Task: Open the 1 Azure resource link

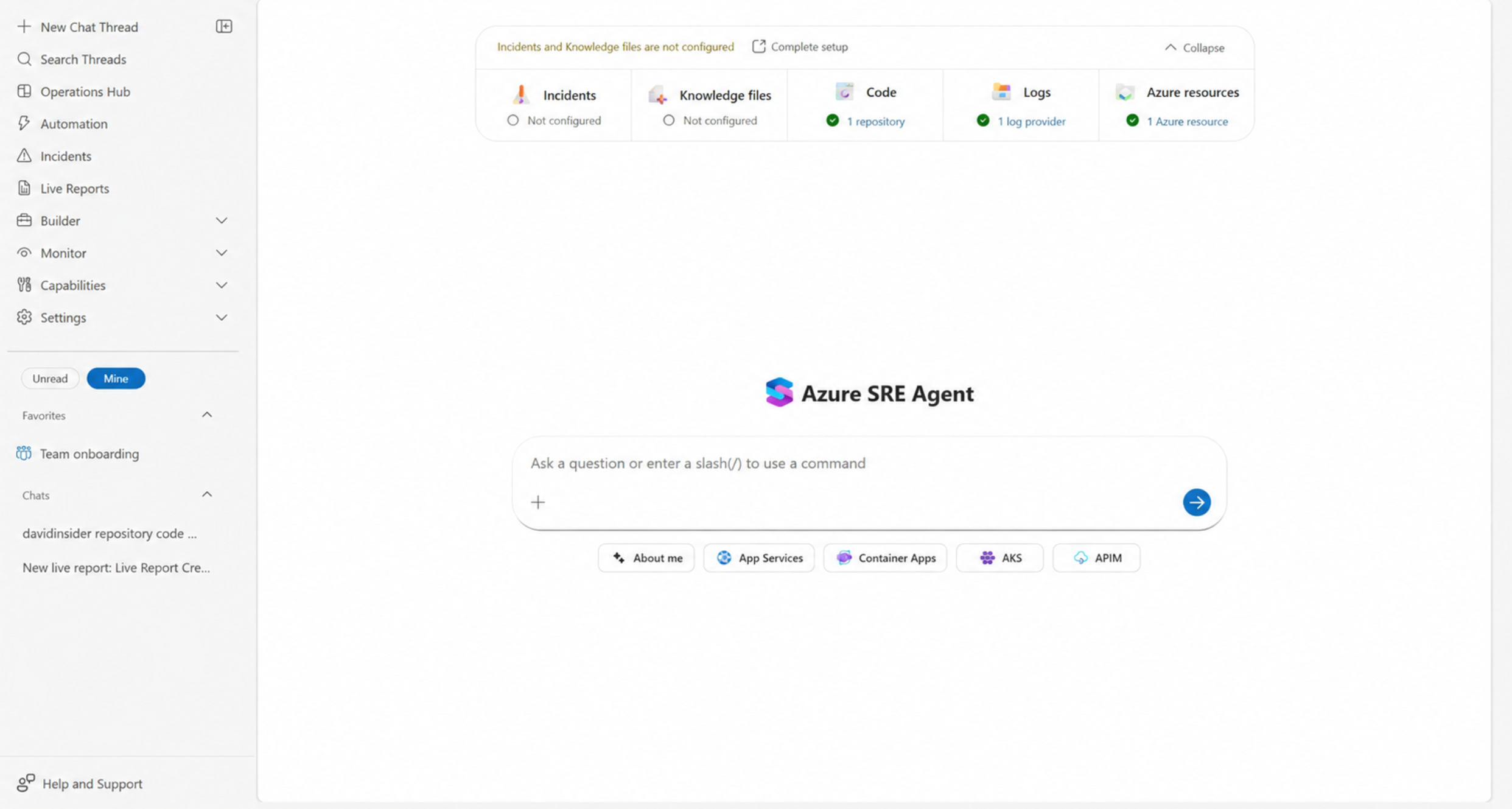Action: [1187, 121]
